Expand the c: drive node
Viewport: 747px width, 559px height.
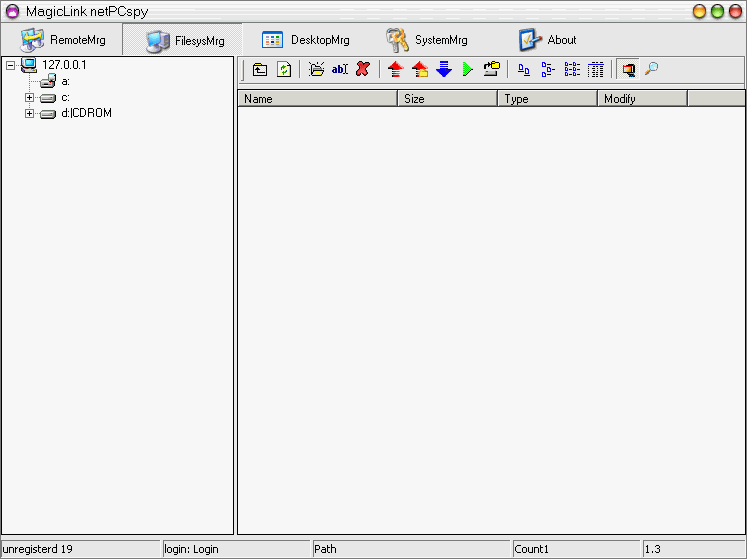30,98
